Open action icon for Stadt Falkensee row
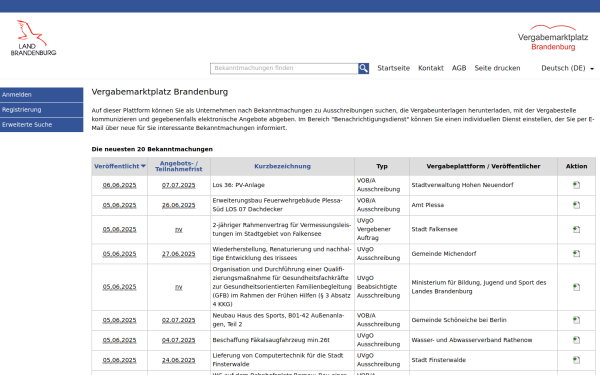 coord(576,230)
